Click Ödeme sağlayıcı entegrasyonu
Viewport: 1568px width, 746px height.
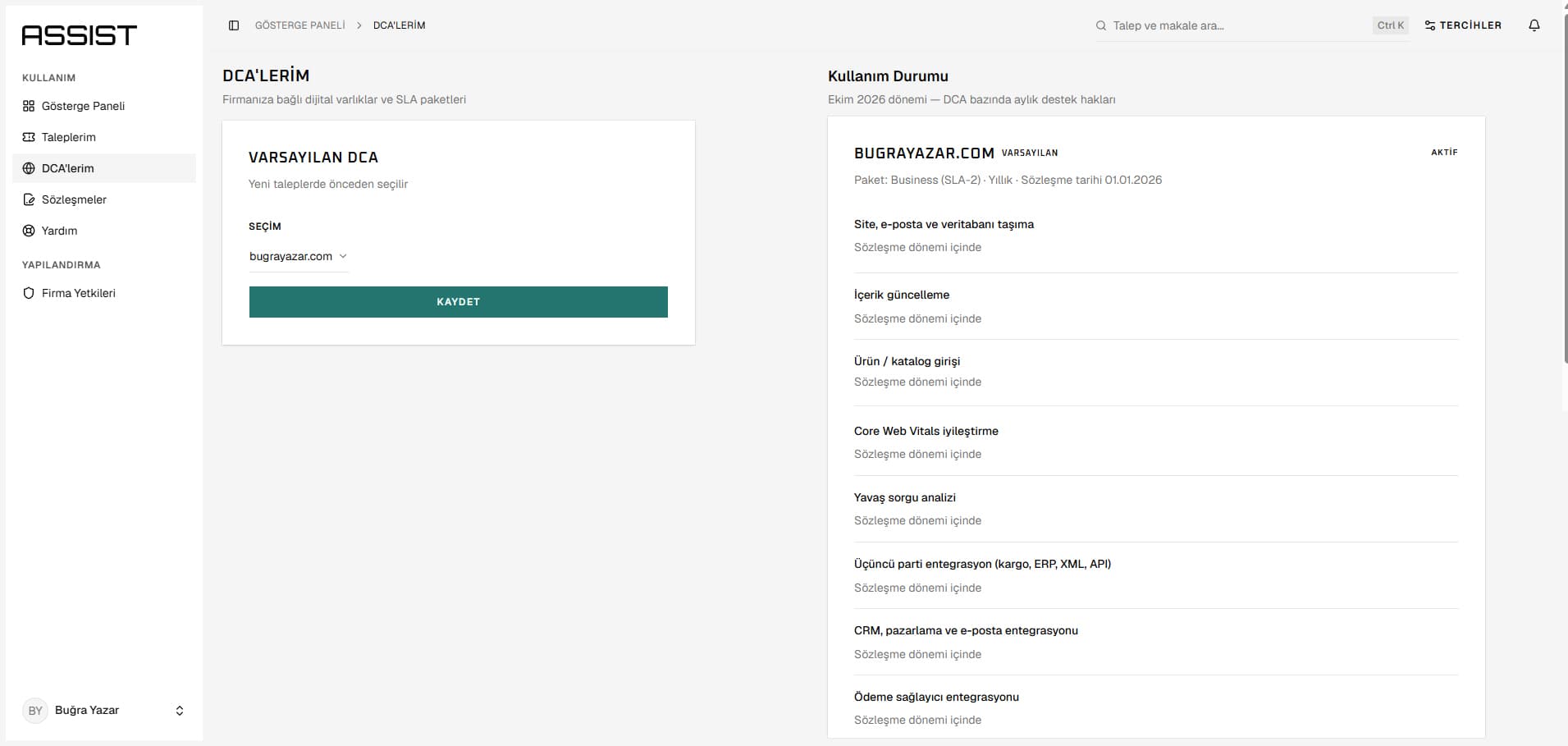point(936,697)
